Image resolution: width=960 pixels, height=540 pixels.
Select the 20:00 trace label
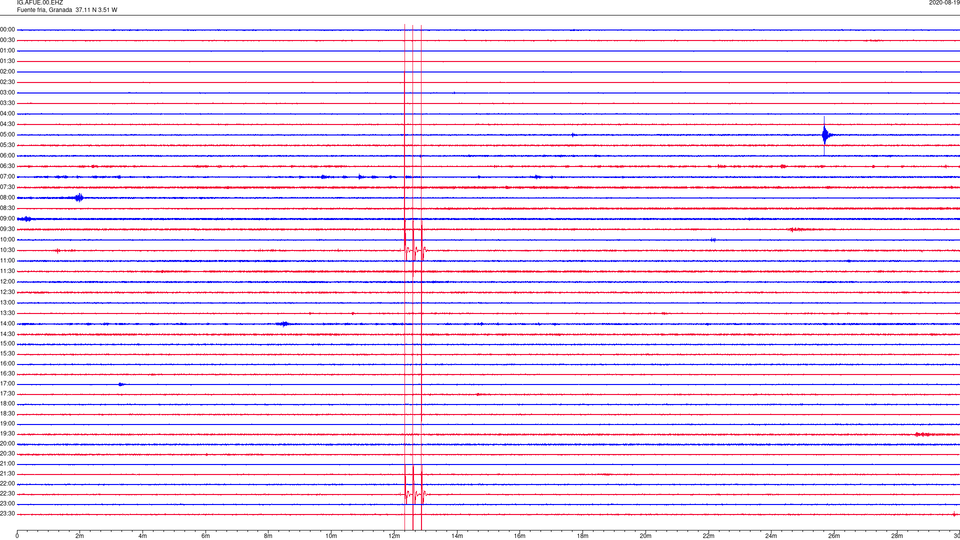[7, 444]
